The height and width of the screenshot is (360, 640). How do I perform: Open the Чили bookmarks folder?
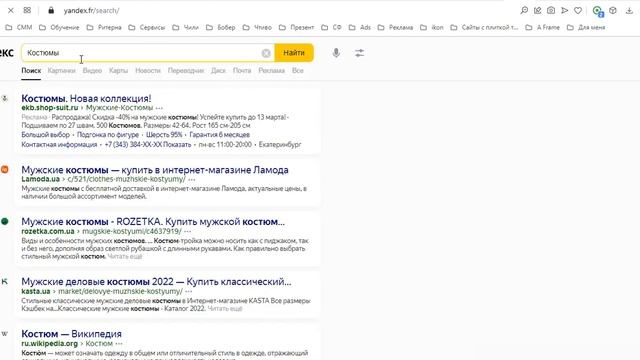click(185, 27)
